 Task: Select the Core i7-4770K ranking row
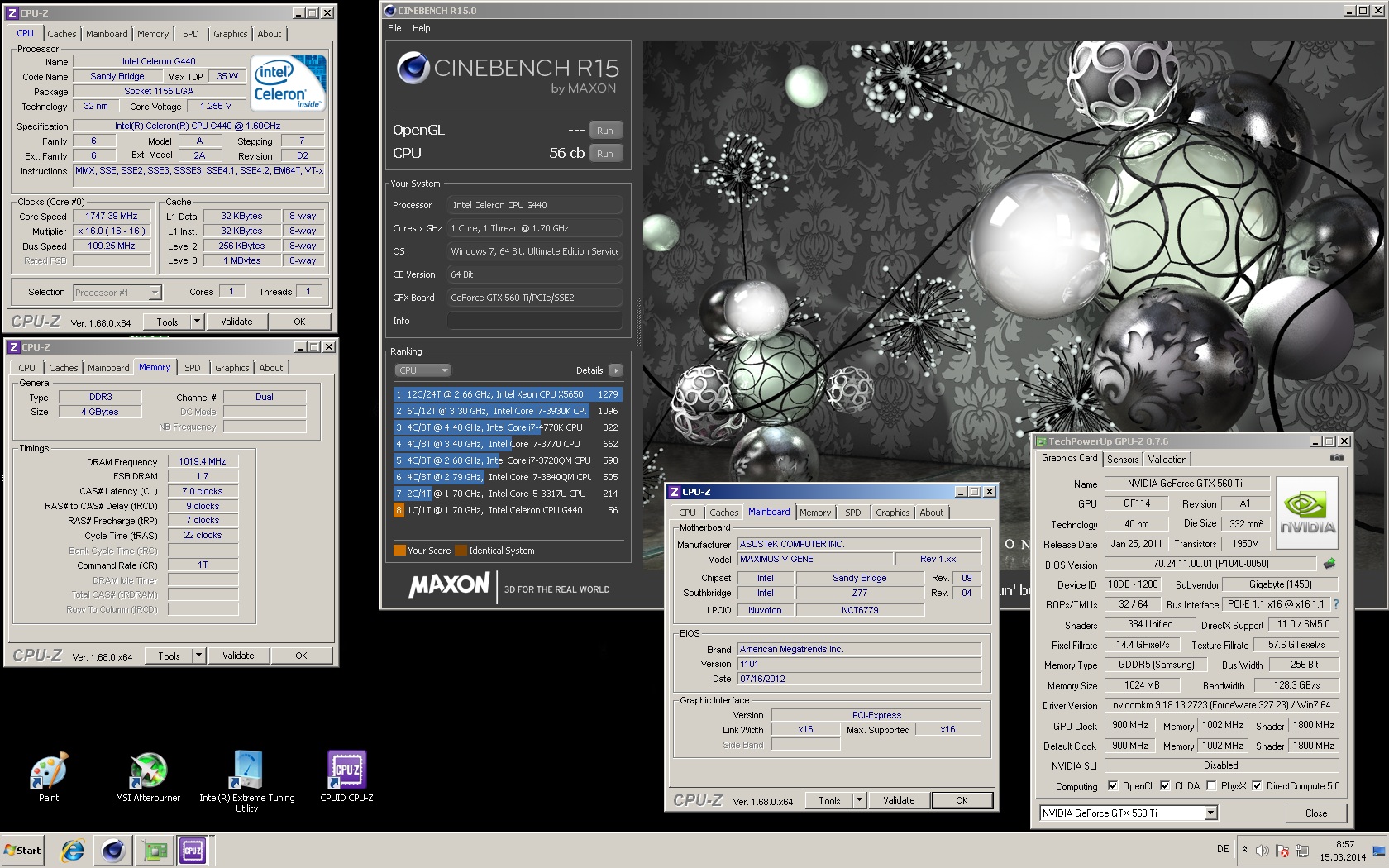[x=508, y=427]
